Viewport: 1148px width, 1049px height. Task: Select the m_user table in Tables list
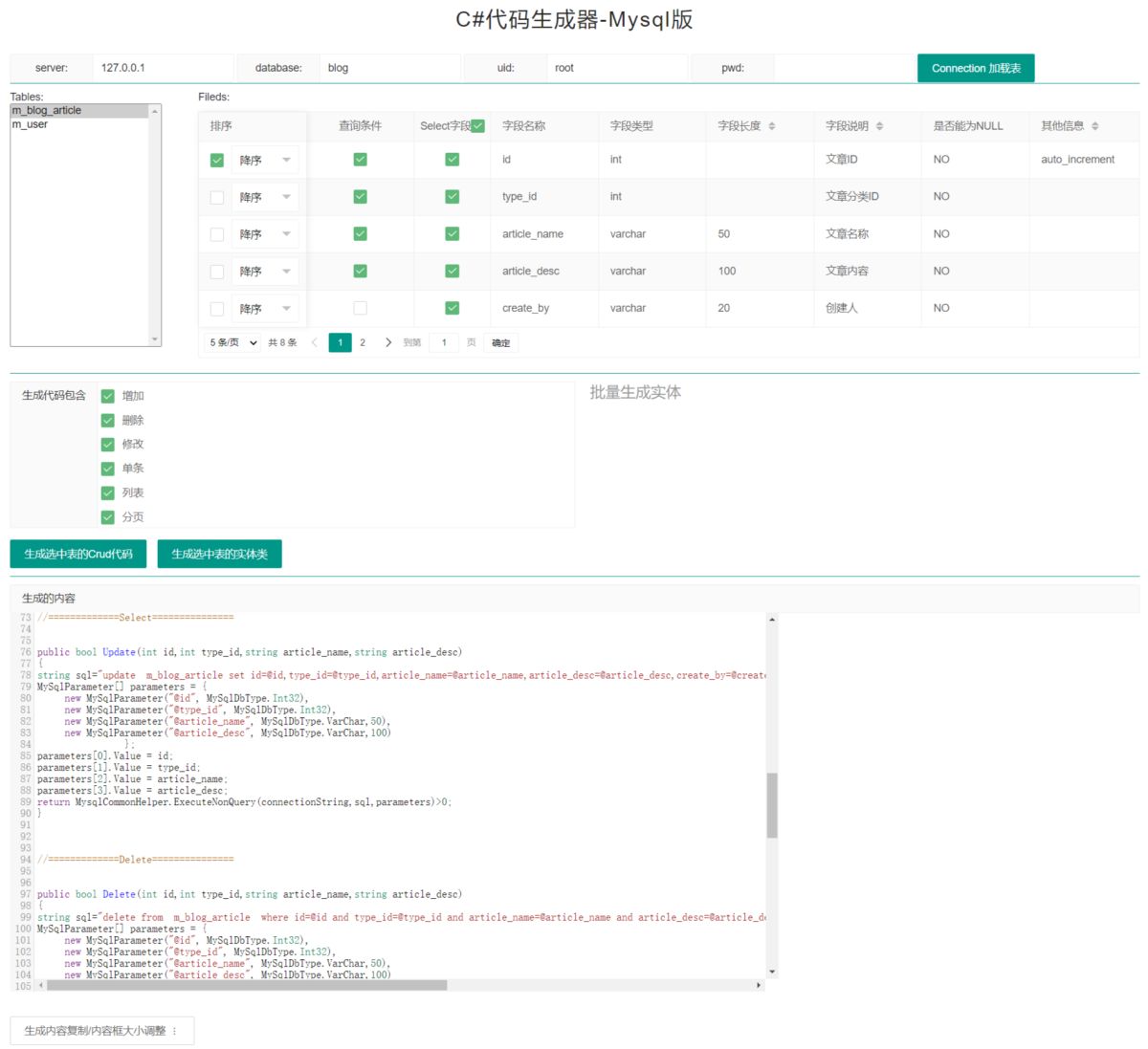pos(29,122)
